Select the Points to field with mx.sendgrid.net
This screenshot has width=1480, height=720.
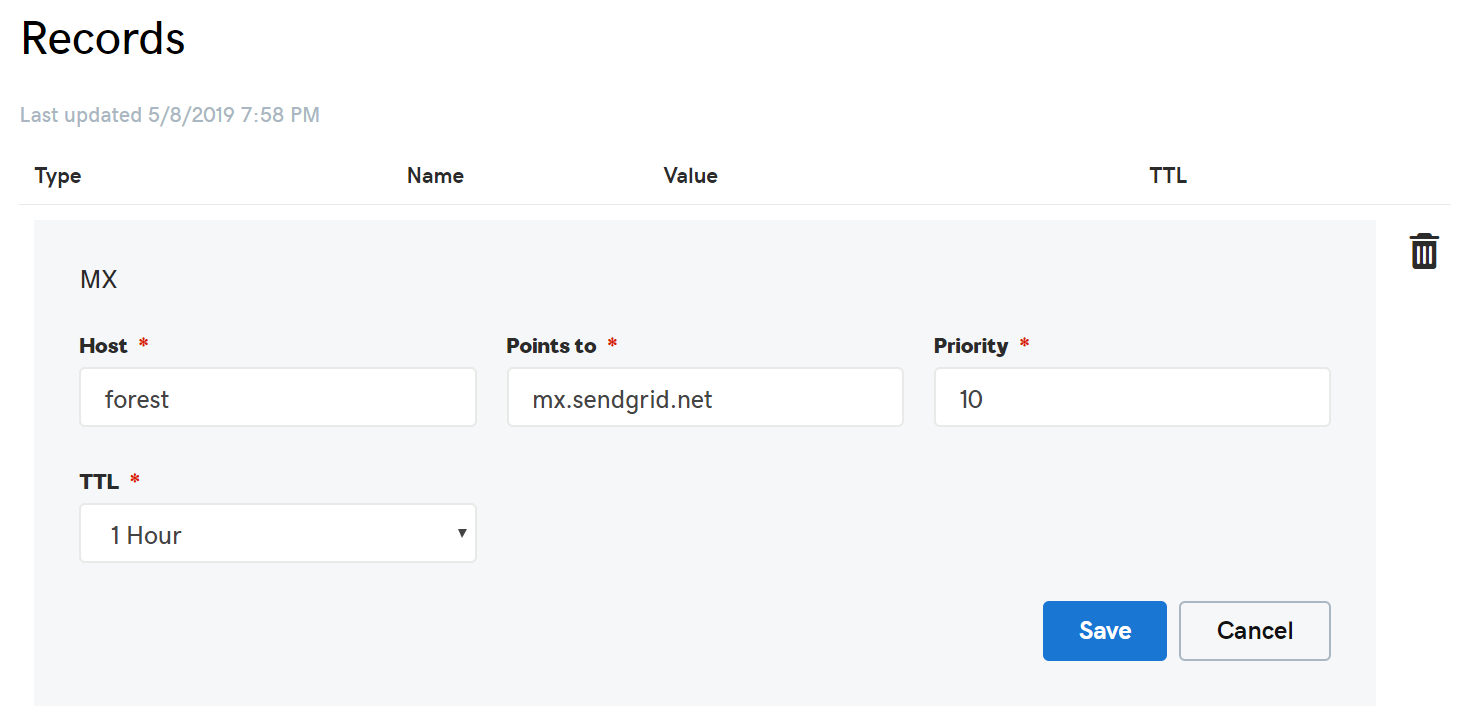[705, 397]
